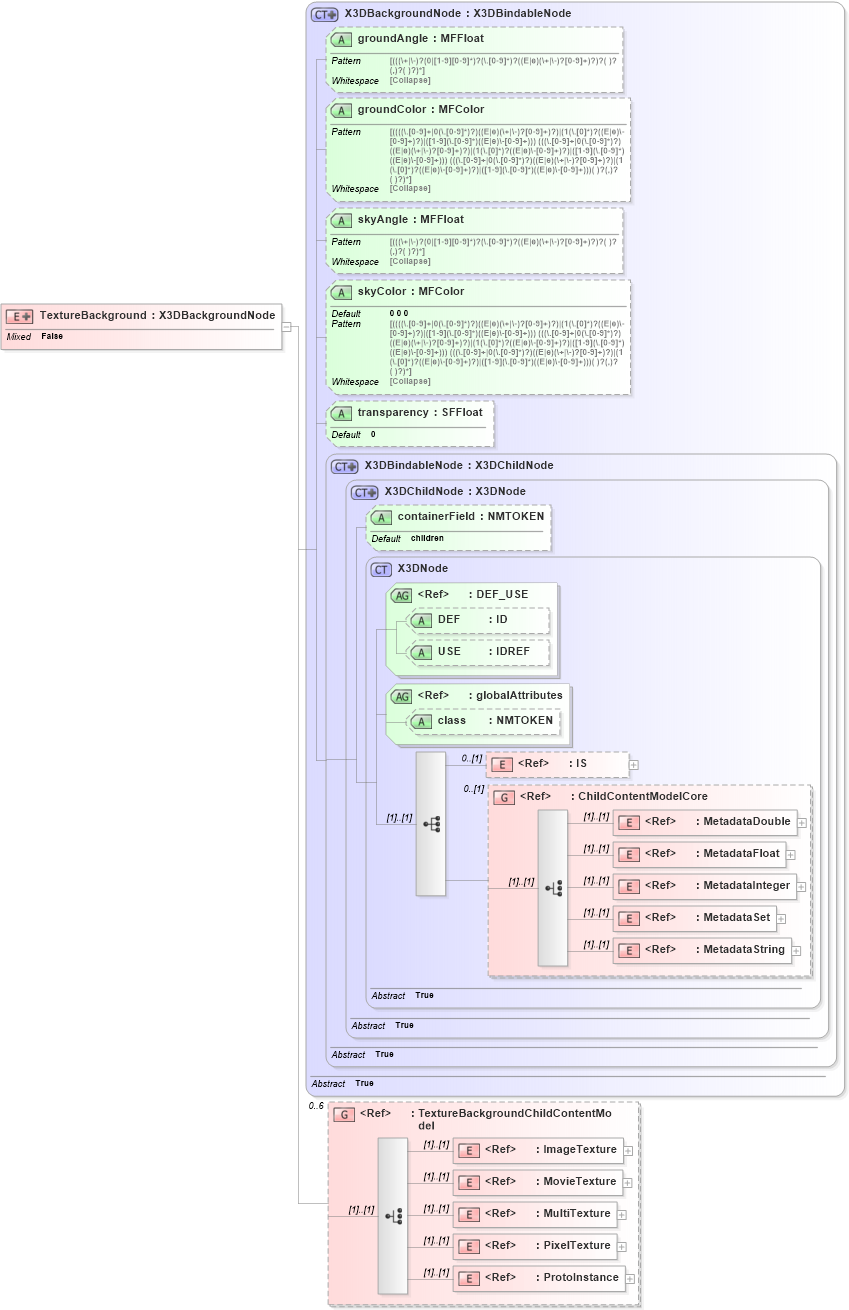Expand the MultiTexture reference
Viewport: 849px width, 1310px height.
pos(621,1215)
